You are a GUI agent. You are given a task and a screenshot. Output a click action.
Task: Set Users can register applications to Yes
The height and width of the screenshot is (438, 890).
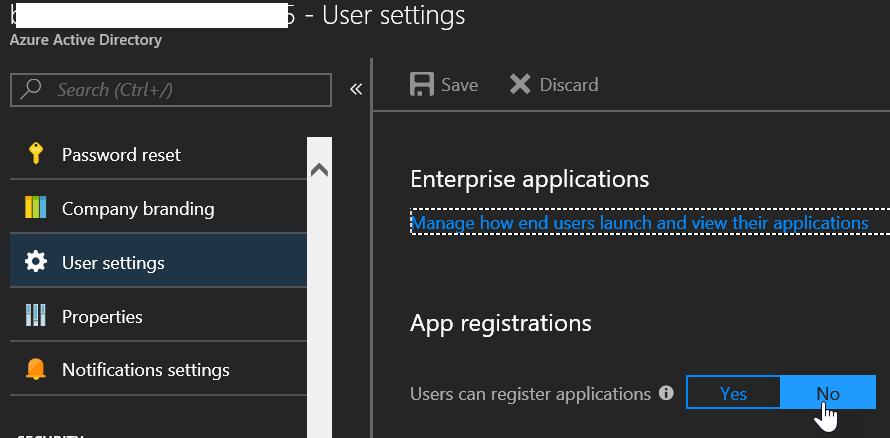pos(733,393)
